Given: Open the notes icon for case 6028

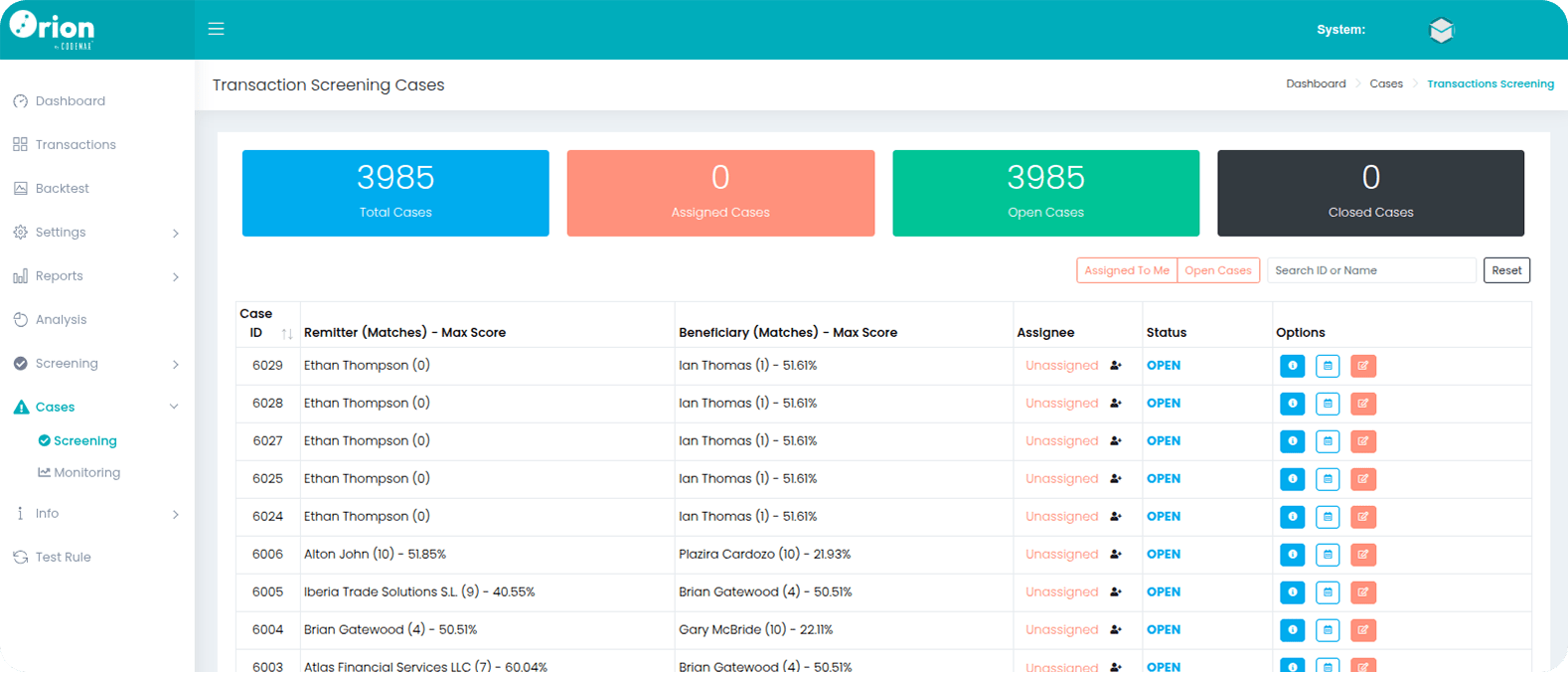Looking at the screenshot, I should point(1328,404).
